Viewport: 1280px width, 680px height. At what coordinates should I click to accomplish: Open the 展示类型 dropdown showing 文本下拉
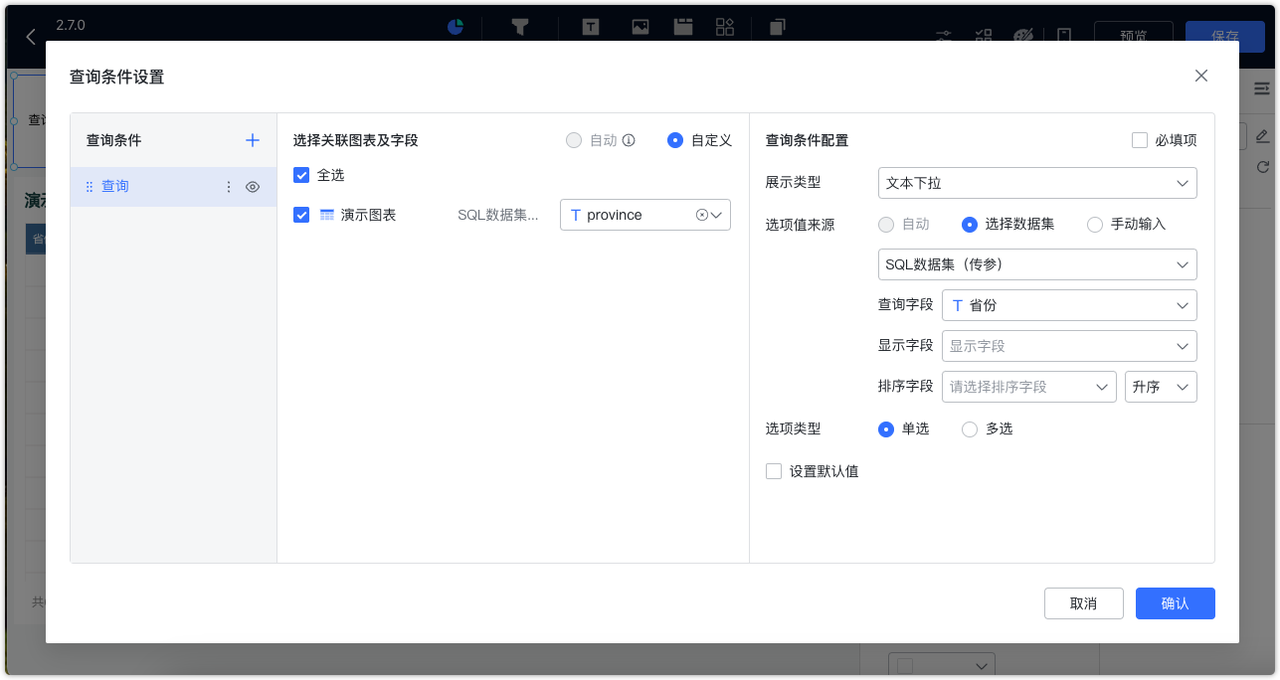pyautogui.click(x=1037, y=183)
